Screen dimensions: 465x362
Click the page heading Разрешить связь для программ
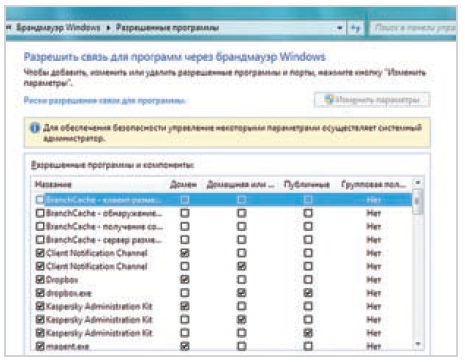pos(174,57)
